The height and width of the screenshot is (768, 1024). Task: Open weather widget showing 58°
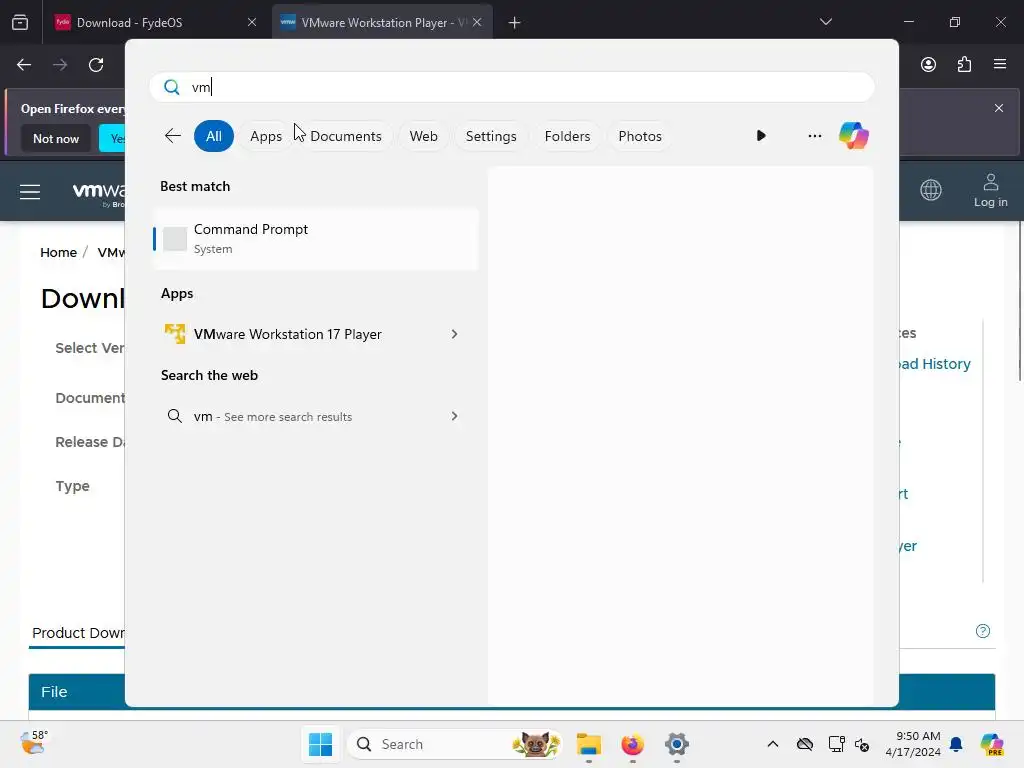click(x=33, y=743)
